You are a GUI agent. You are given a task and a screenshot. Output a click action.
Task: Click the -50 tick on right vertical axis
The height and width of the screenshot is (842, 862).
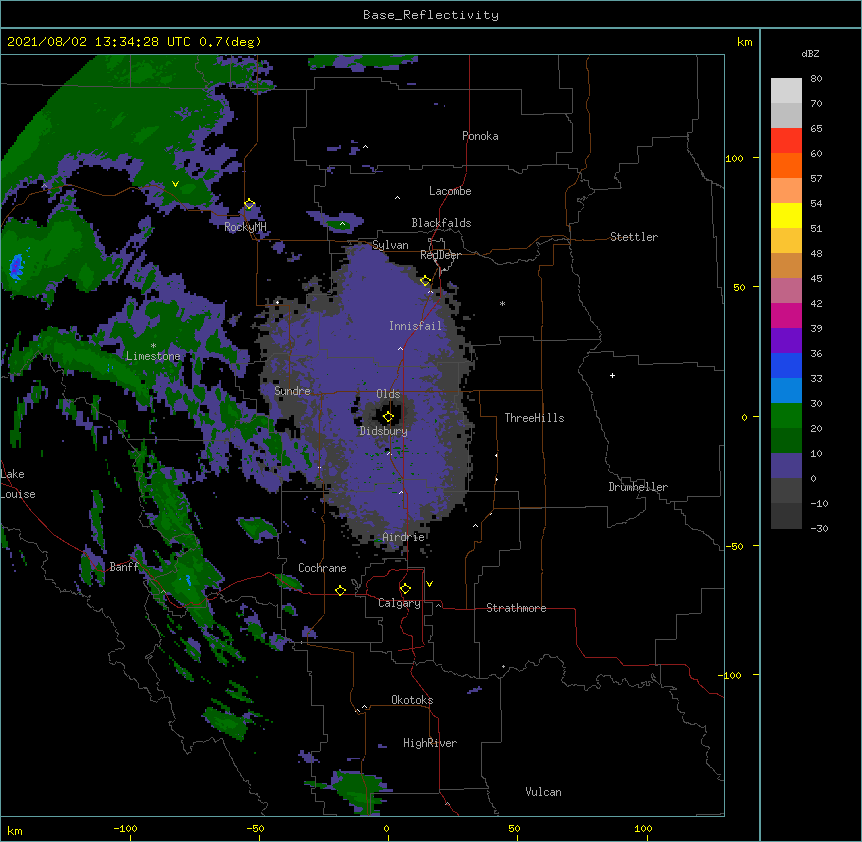point(734,546)
